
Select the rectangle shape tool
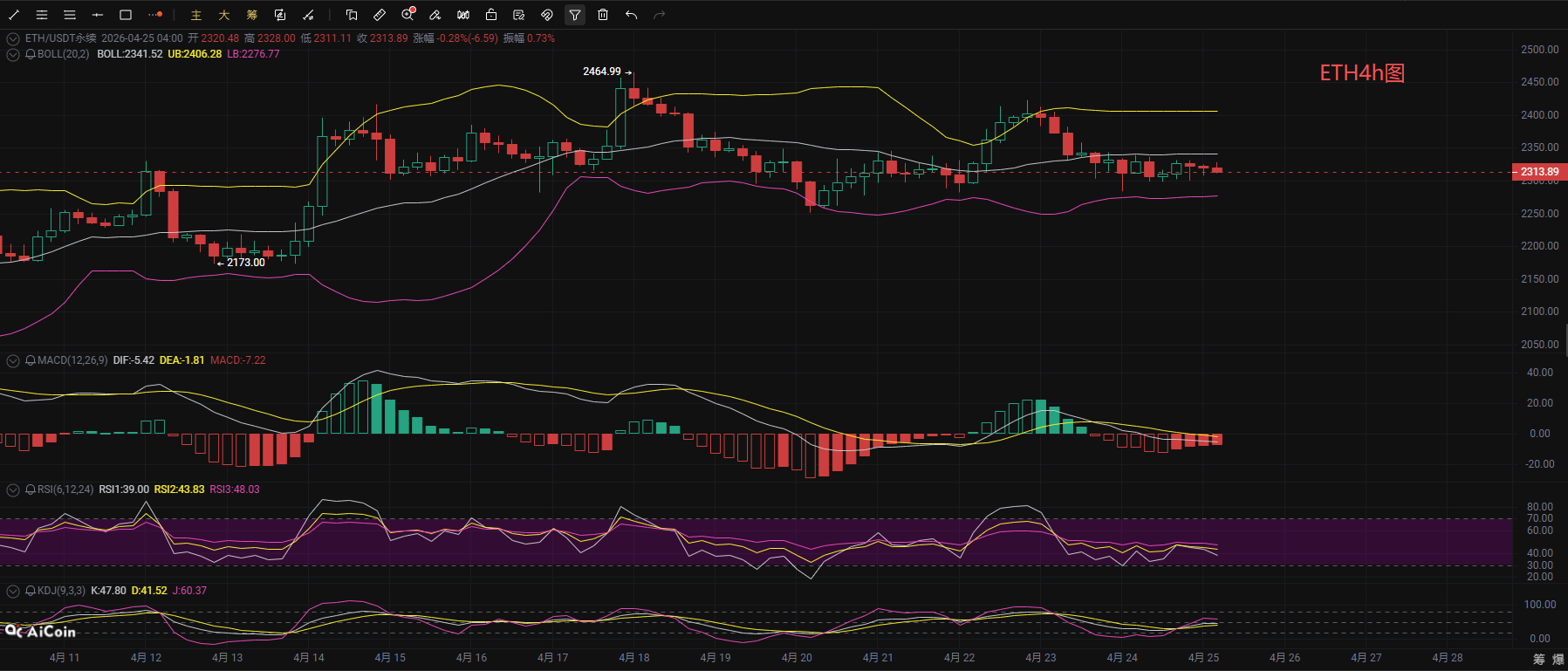126,15
